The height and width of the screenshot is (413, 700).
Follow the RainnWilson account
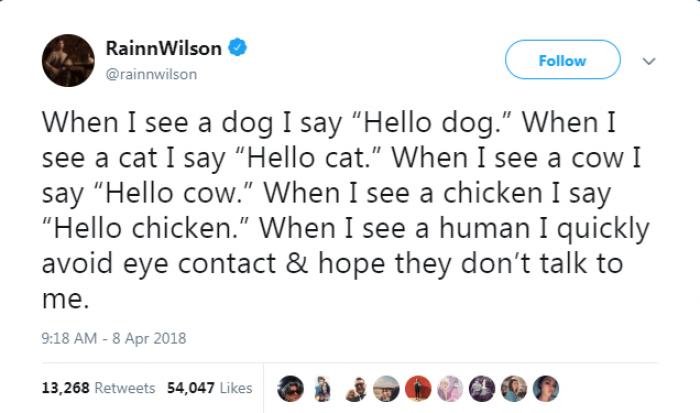click(562, 60)
